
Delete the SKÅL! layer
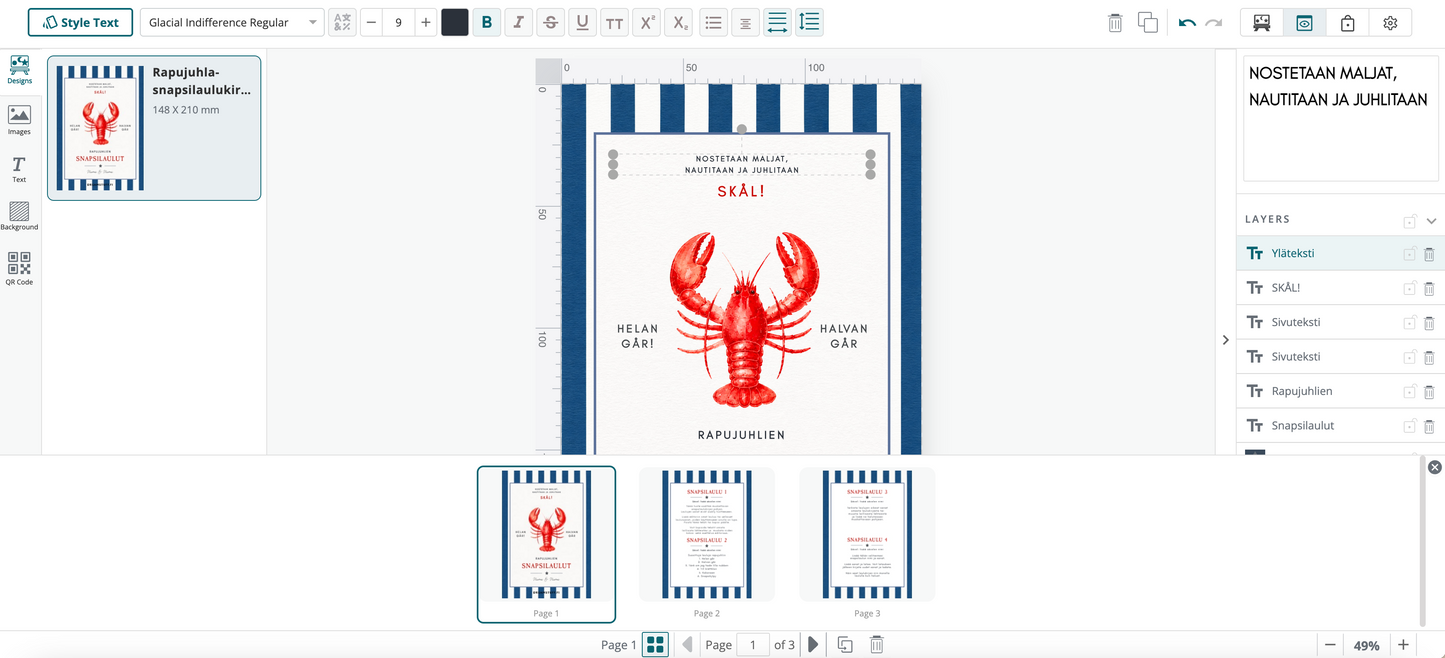tap(1429, 288)
